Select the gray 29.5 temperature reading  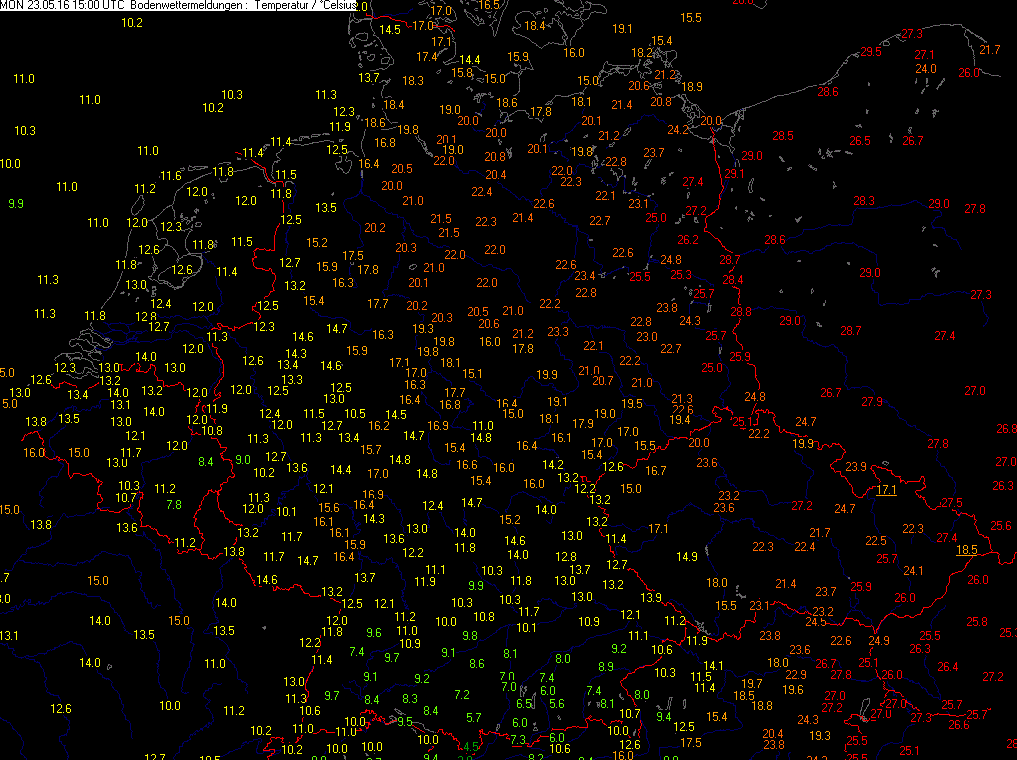point(871,51)
